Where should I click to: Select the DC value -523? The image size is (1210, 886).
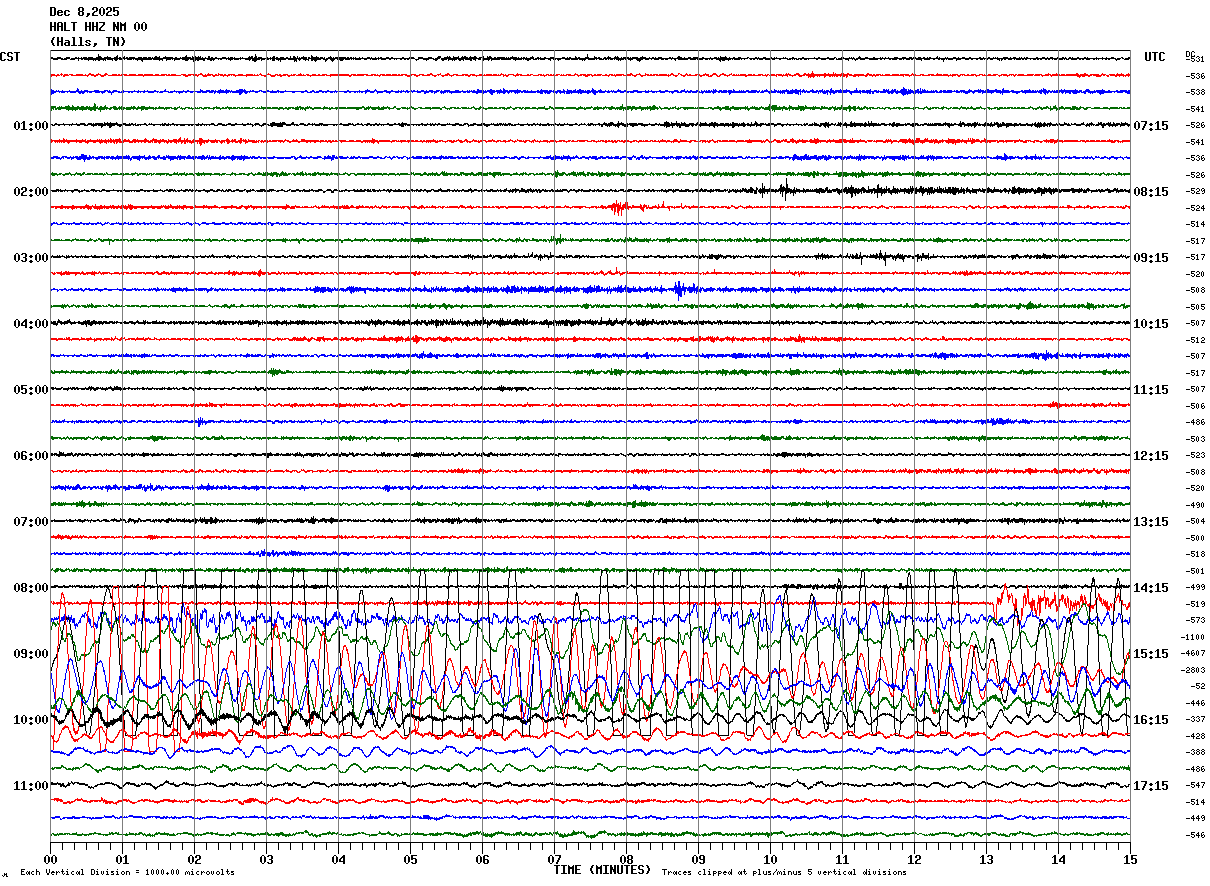[1195, 456]
